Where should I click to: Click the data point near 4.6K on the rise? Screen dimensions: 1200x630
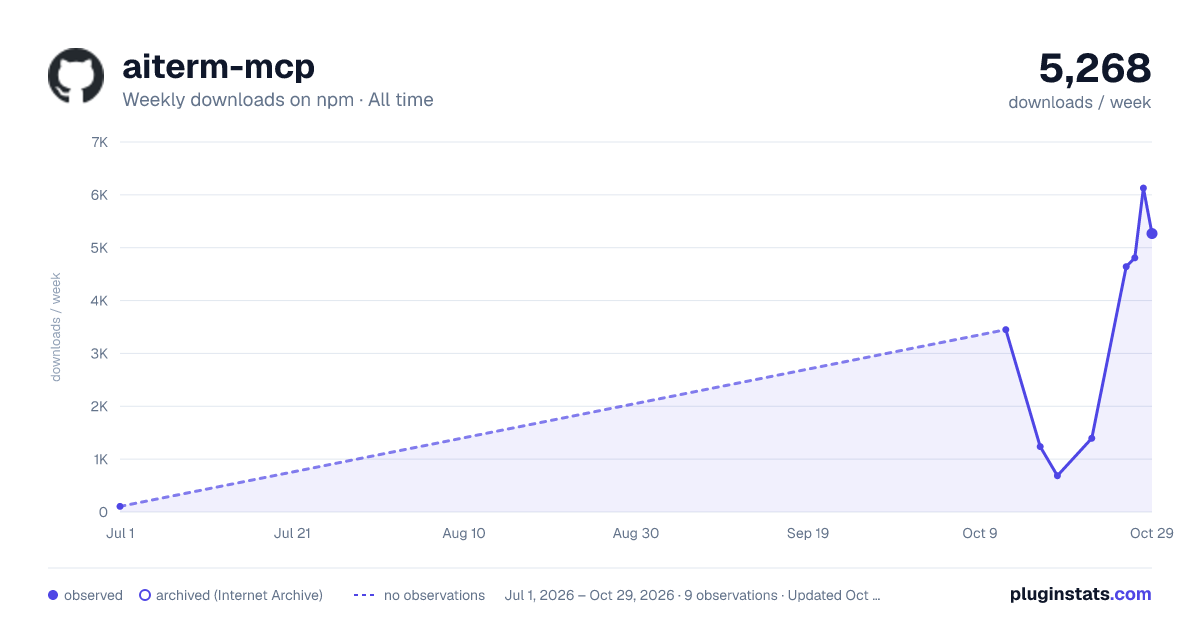1126,266
